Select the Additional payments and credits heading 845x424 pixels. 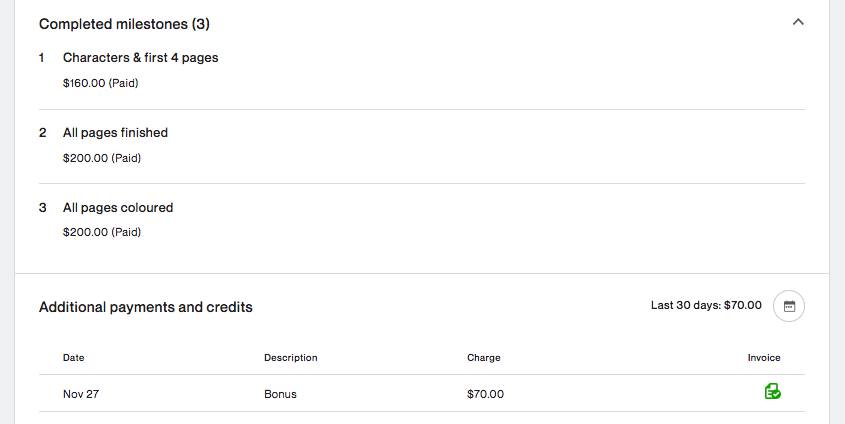click(x=146, y=307)
